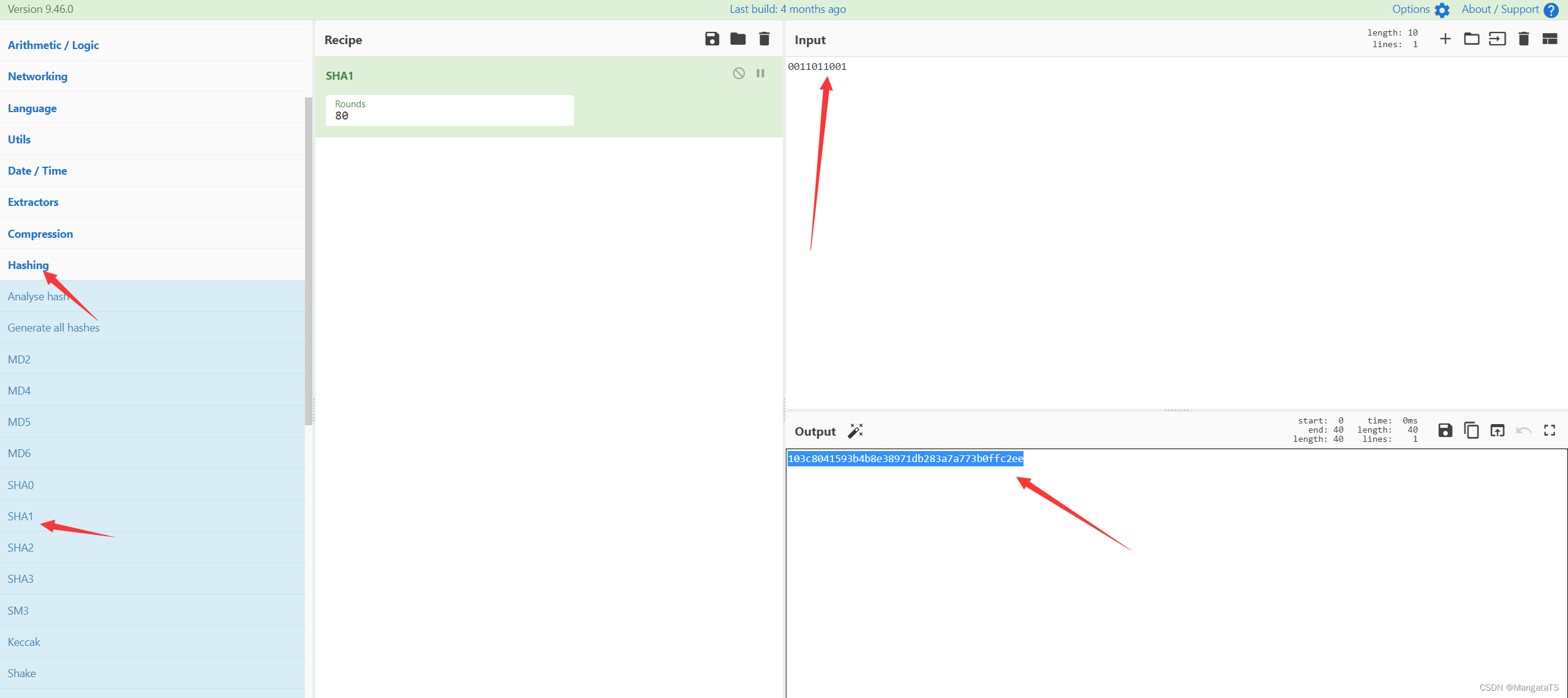Image resolution: width=1568 pixels, height=698 pixels.
Task: Toggle the SHA1 operation pause button
Action: pyautogui.click(x=760, y=73)
